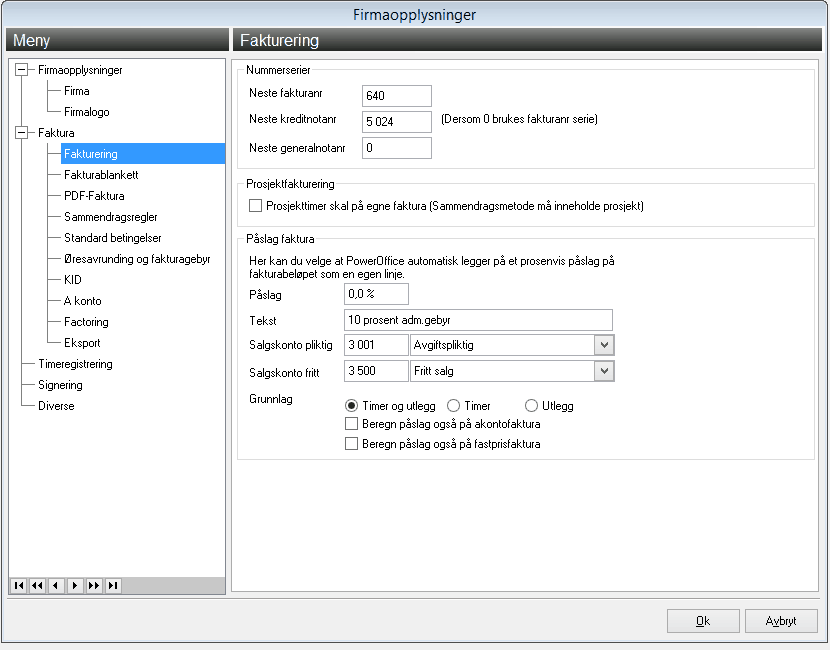Open Eksport settings in the tree
Image resolution: width=830 pixels, height=650 pixels.
tap(82, 343)
